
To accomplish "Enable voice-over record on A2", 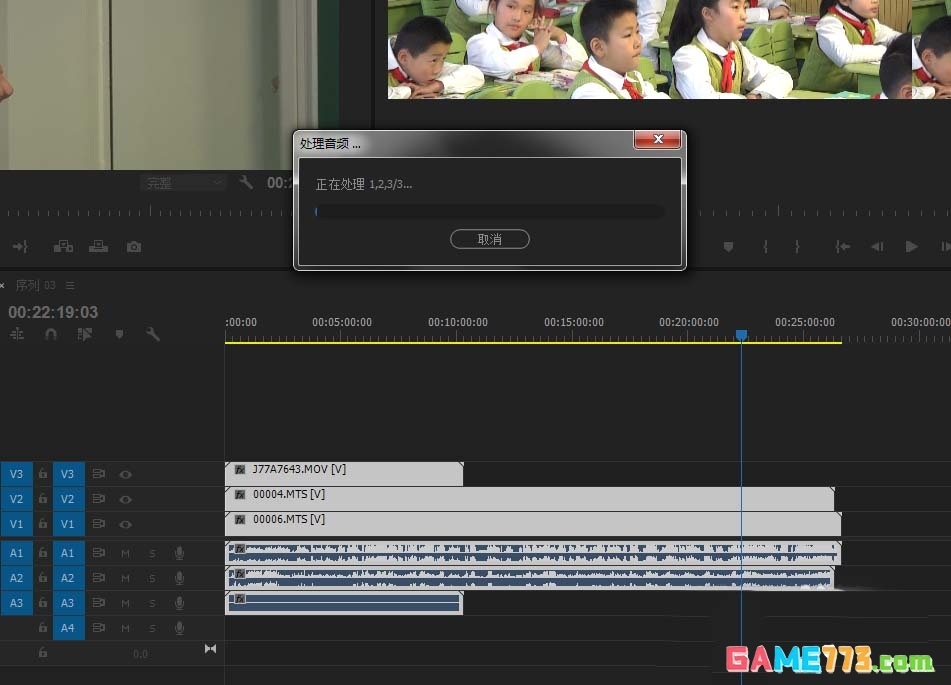I will pyautogui.click(x=180, y=578).
